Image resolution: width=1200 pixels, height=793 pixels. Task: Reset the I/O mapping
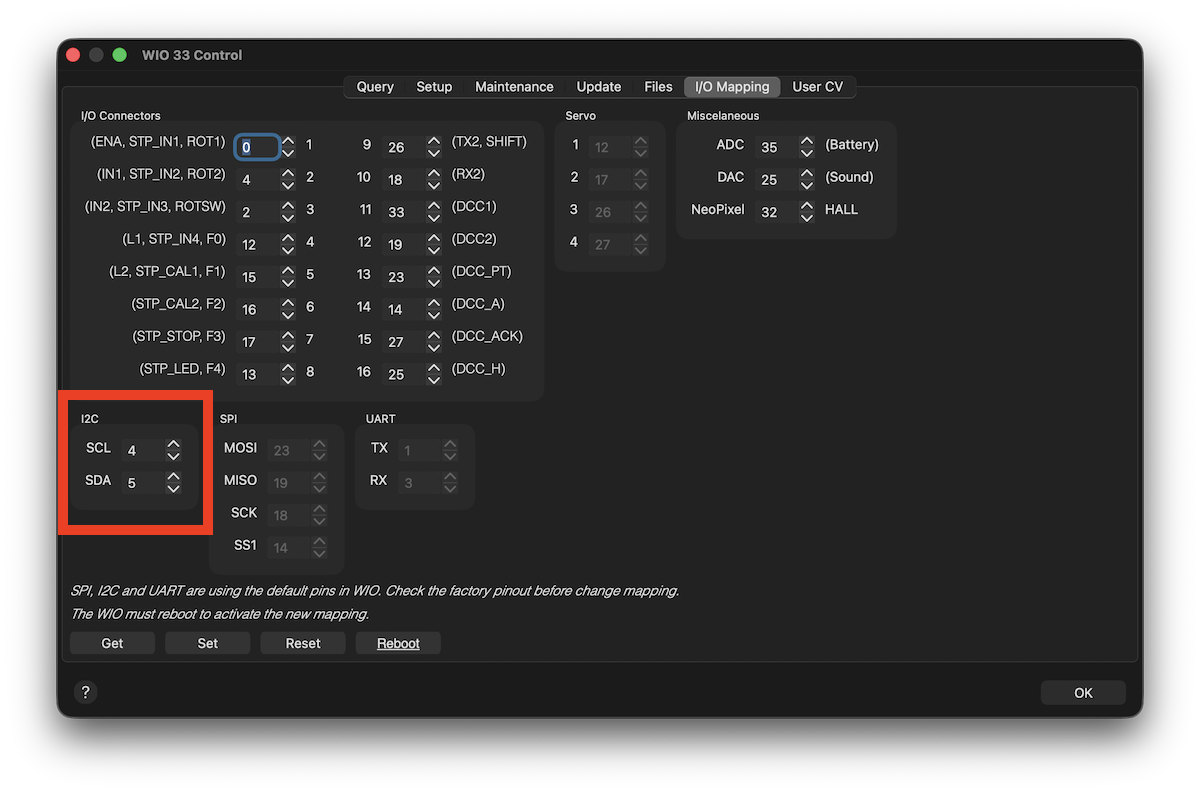tap(303, 643)
